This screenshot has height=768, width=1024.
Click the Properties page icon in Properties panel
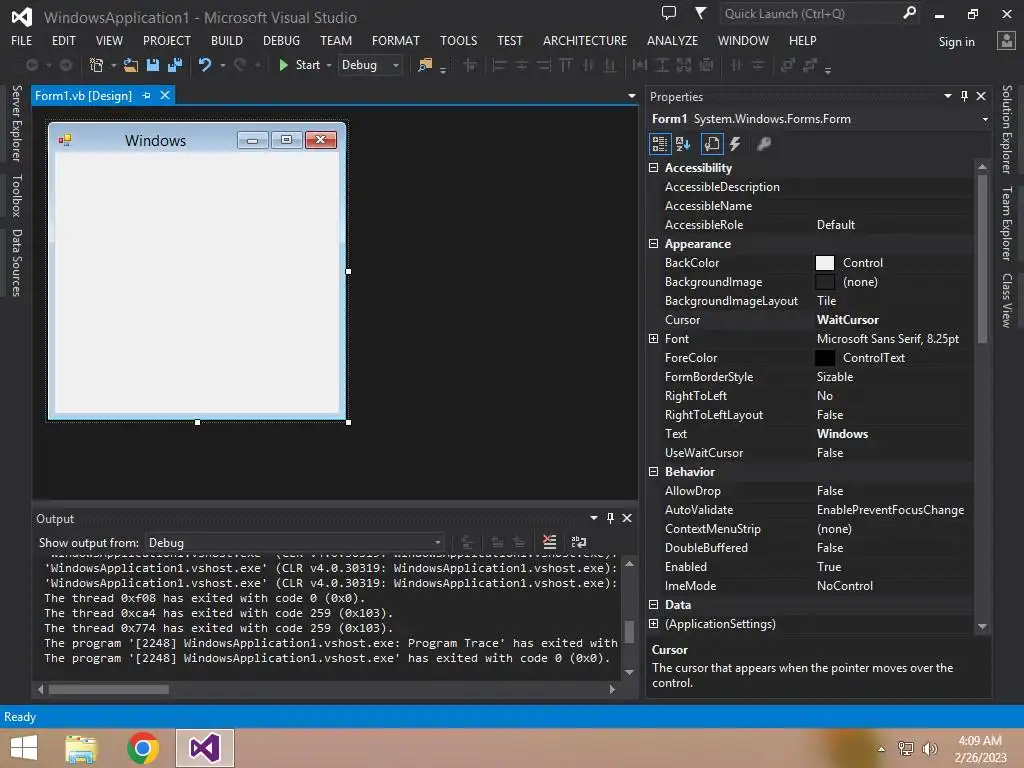712,144
